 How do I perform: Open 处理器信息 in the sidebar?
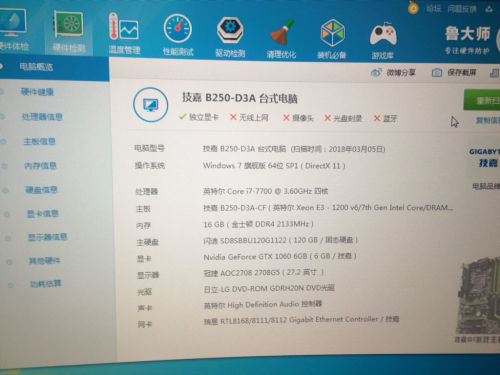[x=42, y=117]
